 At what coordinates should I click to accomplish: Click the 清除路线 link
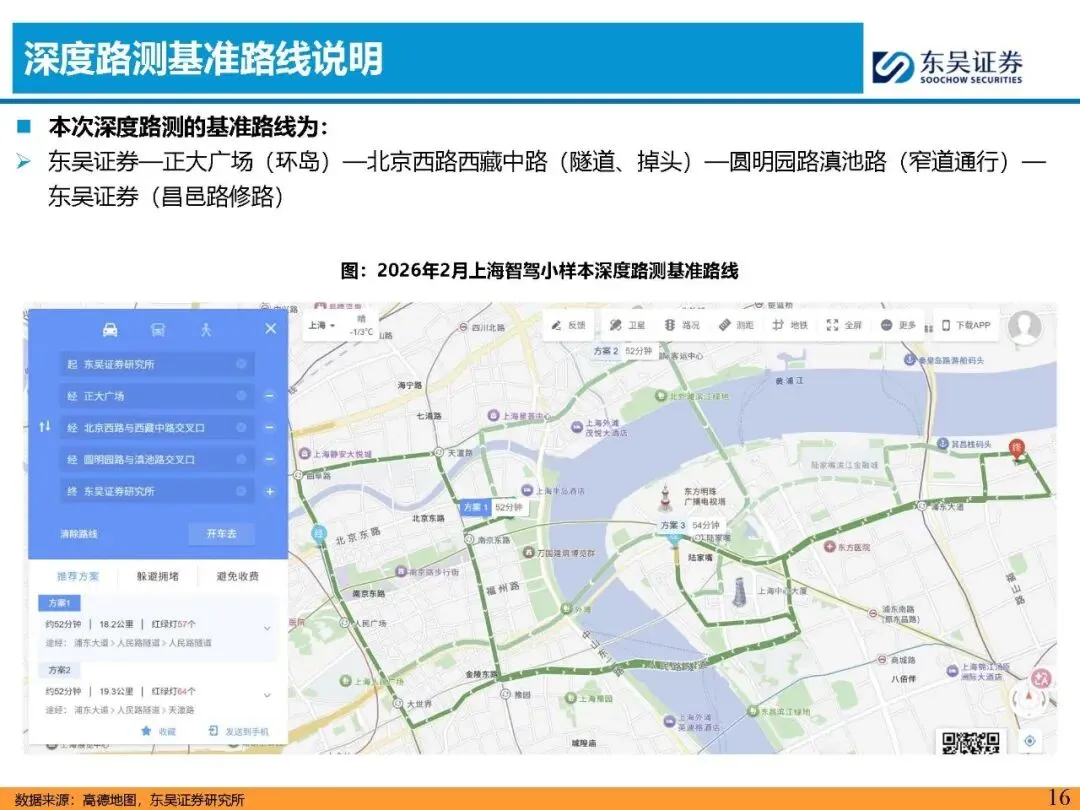pos(79,534)
